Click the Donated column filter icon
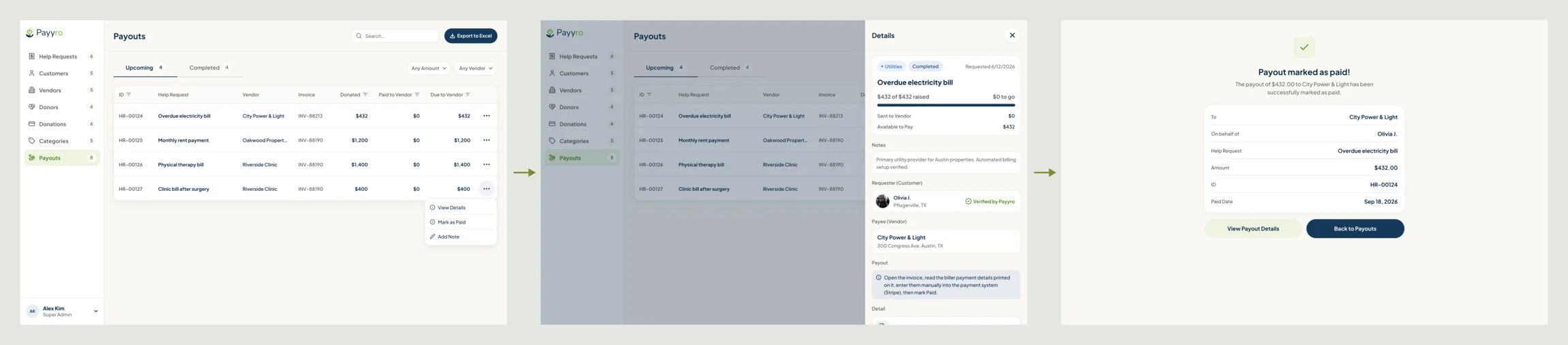 pos(365,95)
